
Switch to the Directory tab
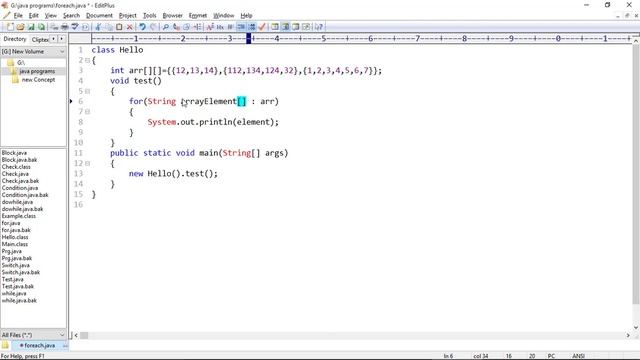pyautogui.click(x=15, y=39)
